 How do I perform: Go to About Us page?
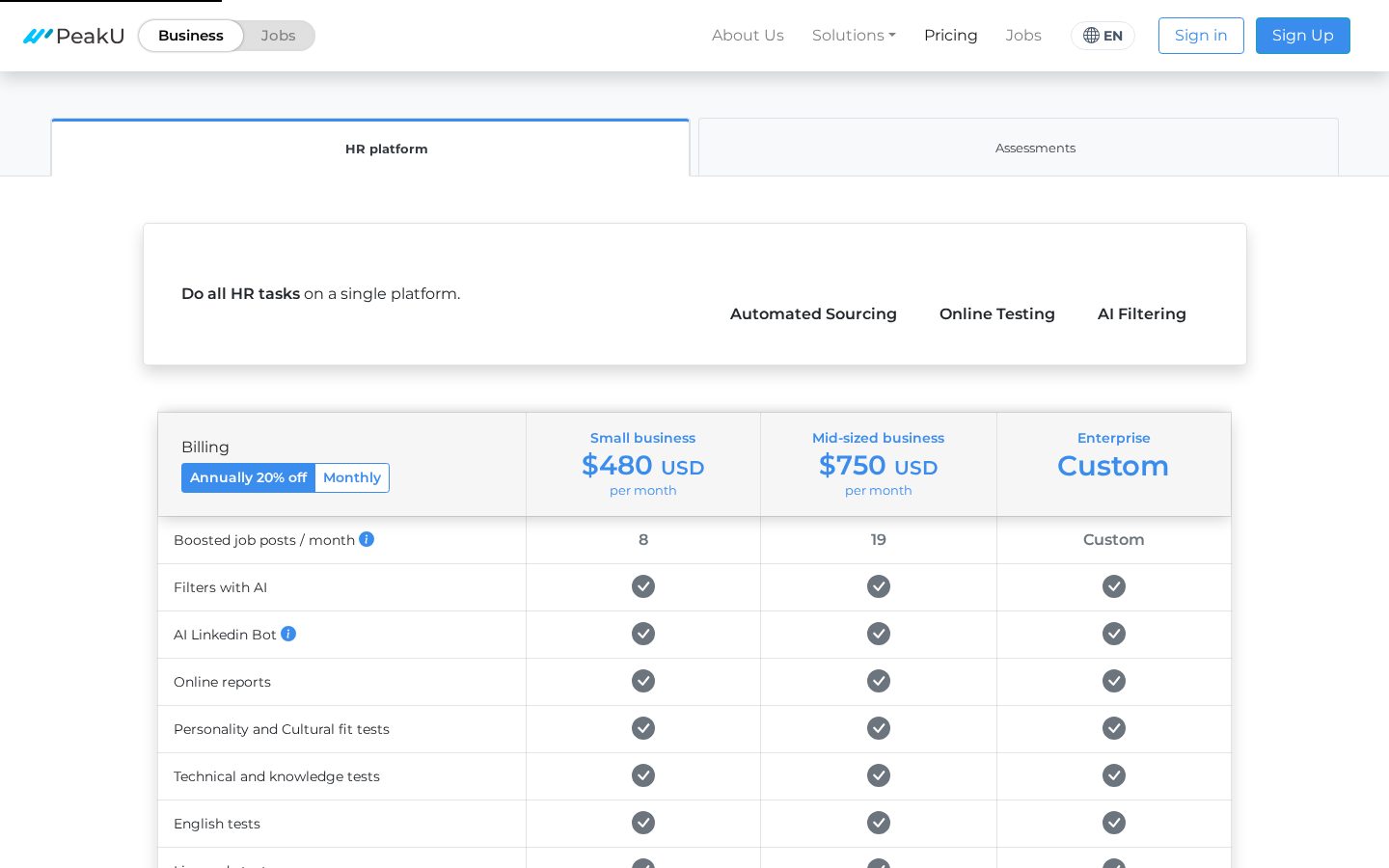[x=748, y=36]
